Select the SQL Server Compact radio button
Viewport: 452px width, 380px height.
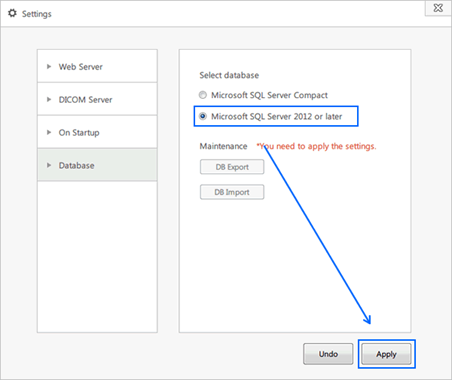(203, 95)
